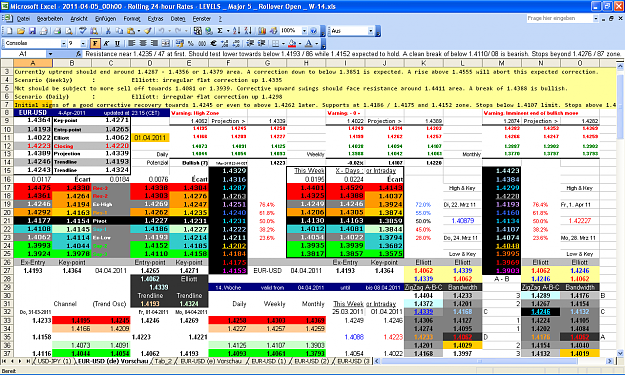The height and width of the screenshot is (375, 625).
Task: Click Increase Decimal icon
Action: [x=224, y=43]
